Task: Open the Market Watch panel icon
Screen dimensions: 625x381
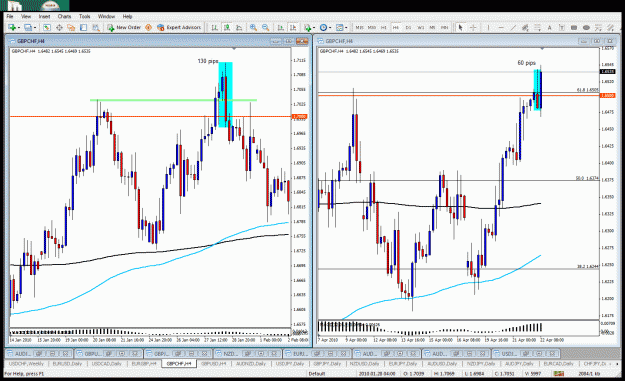Action: (x=47, y=27)
